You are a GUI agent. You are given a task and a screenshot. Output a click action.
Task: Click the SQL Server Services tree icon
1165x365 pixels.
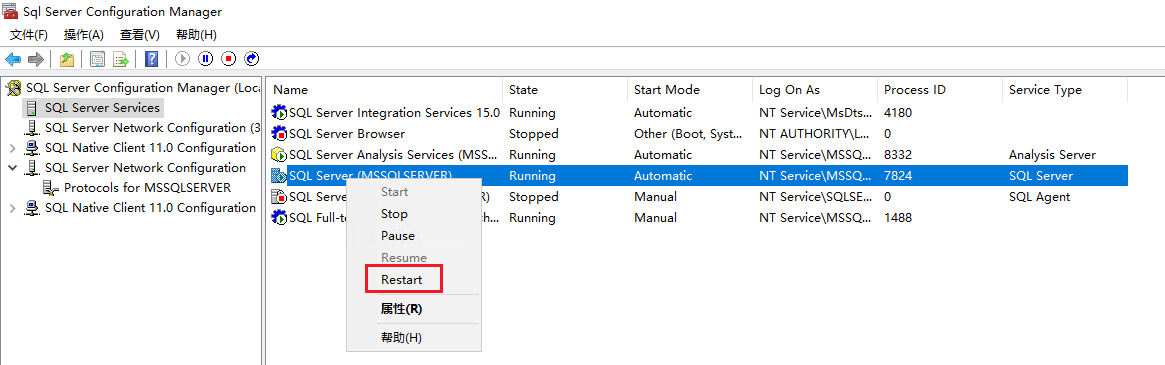tap(32, 108)
